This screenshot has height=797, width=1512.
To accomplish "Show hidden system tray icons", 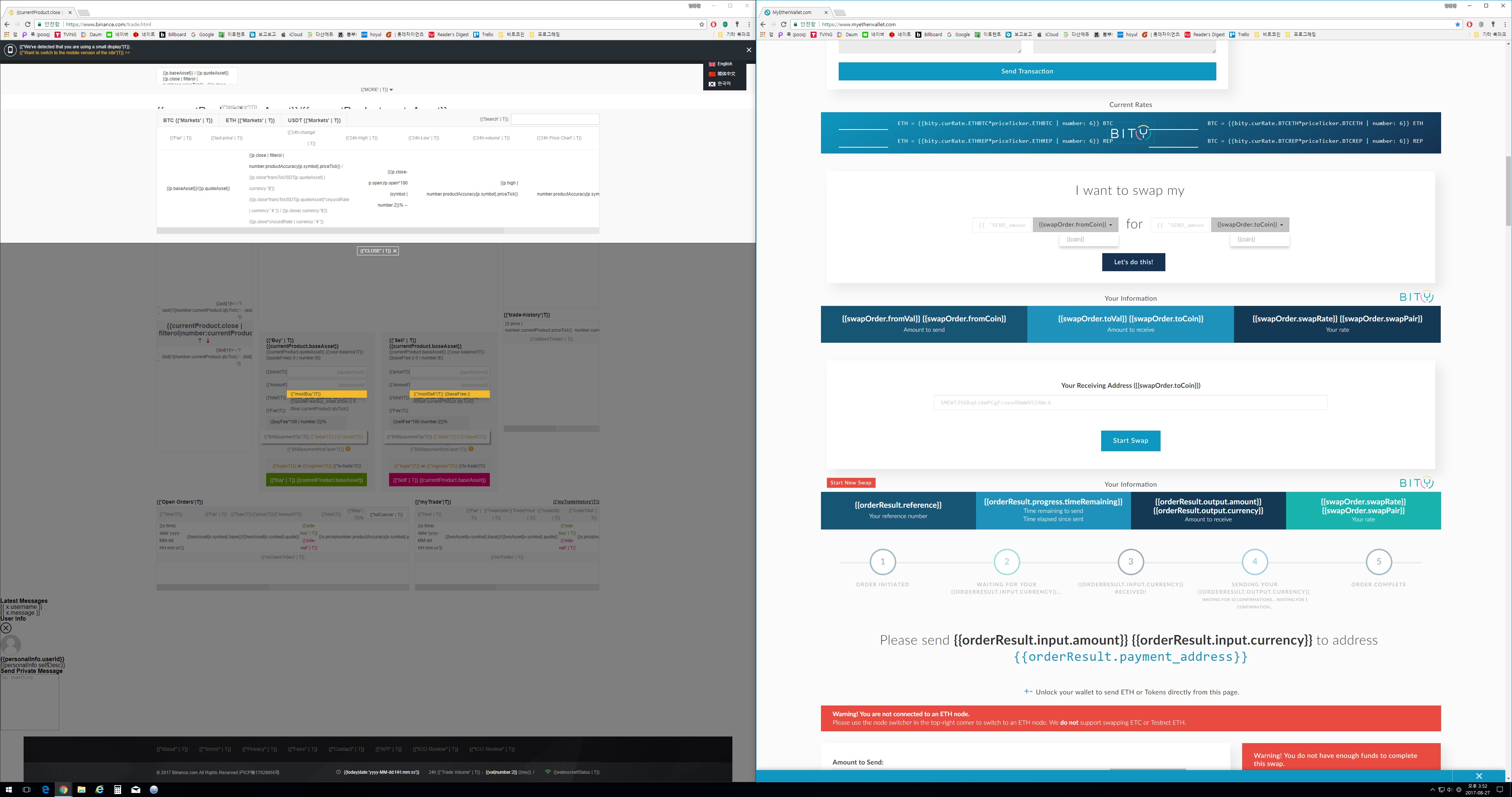I will (1432, 789).
